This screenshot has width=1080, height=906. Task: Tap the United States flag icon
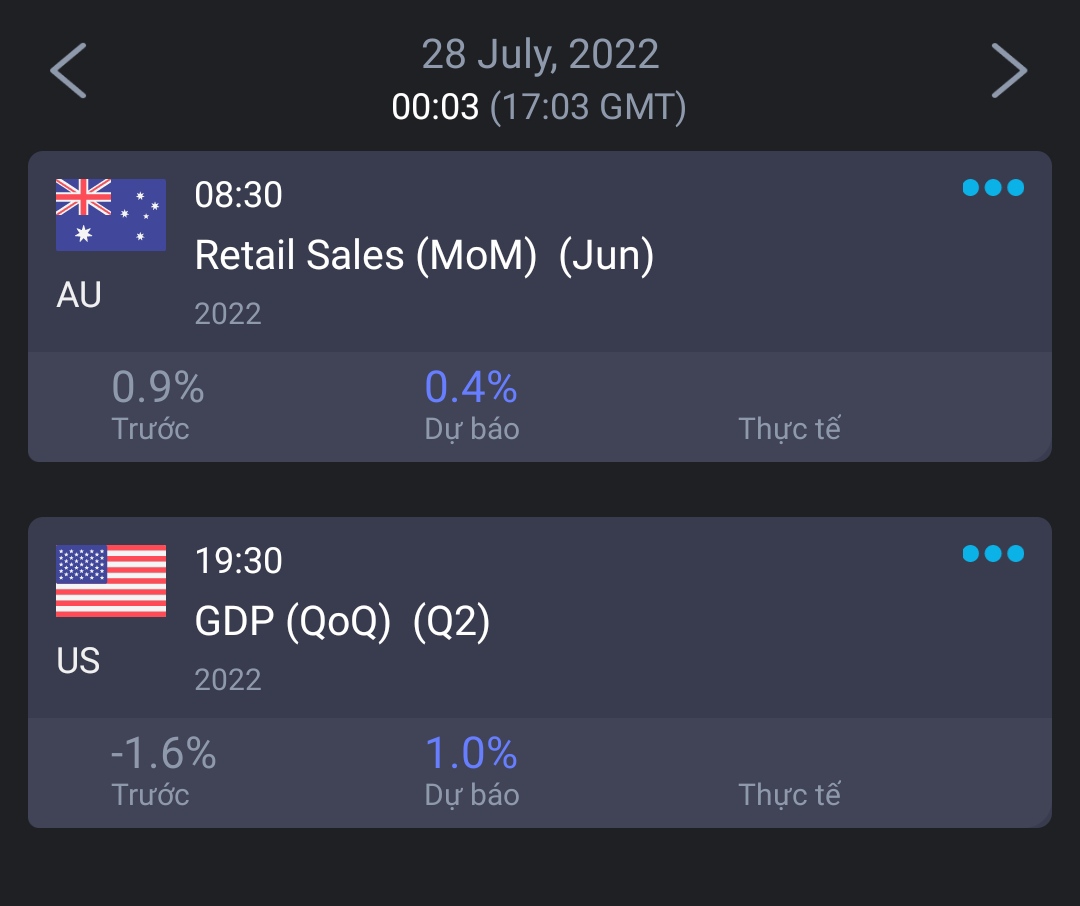tap(111, 581)
